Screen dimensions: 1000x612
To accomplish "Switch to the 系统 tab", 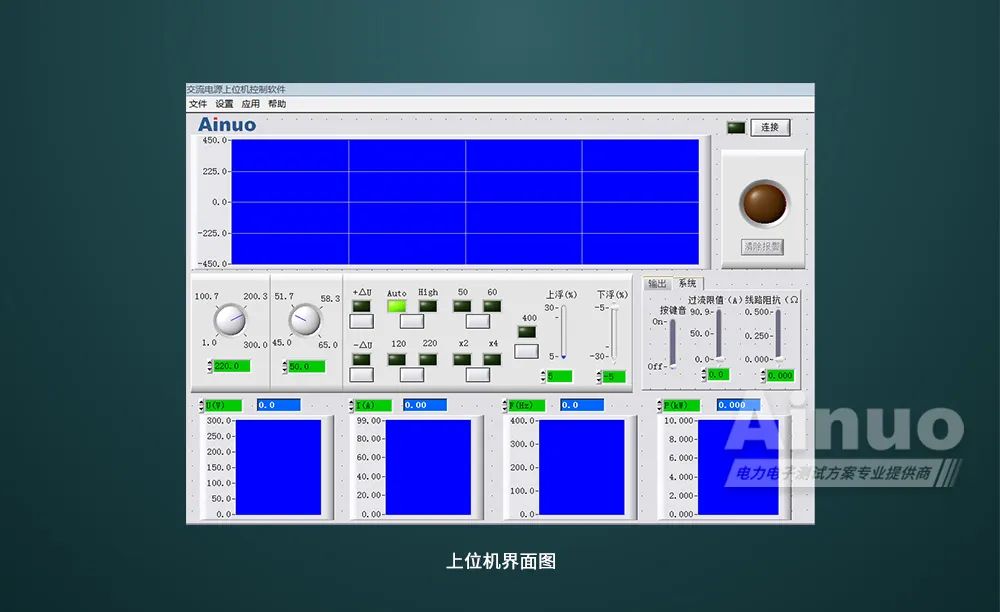I will [687, 284].
